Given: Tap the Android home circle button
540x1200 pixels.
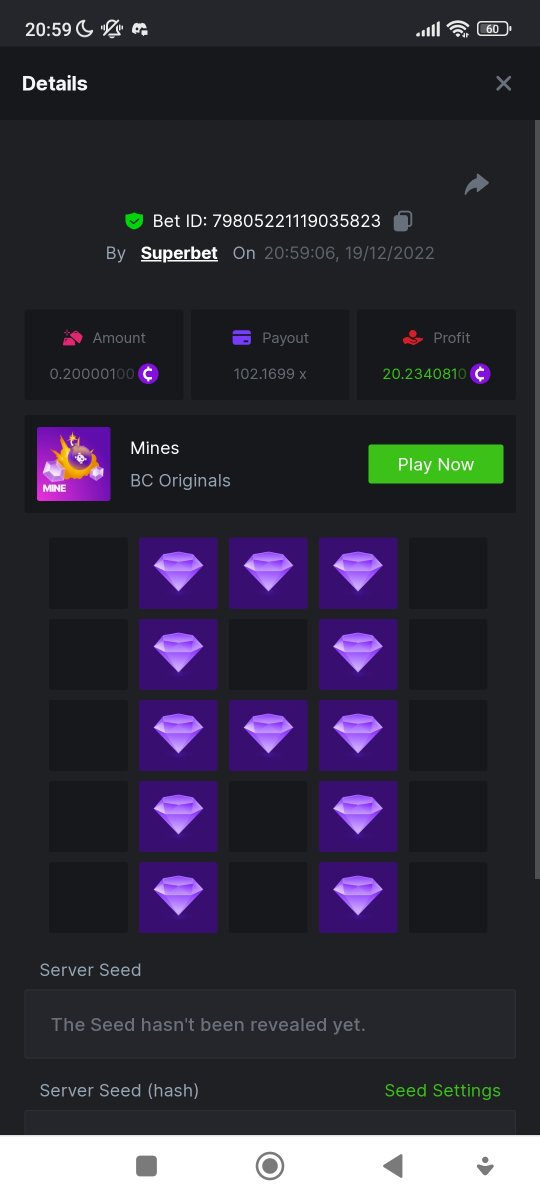Looking at the screenshot, I should pos(270,1165).
